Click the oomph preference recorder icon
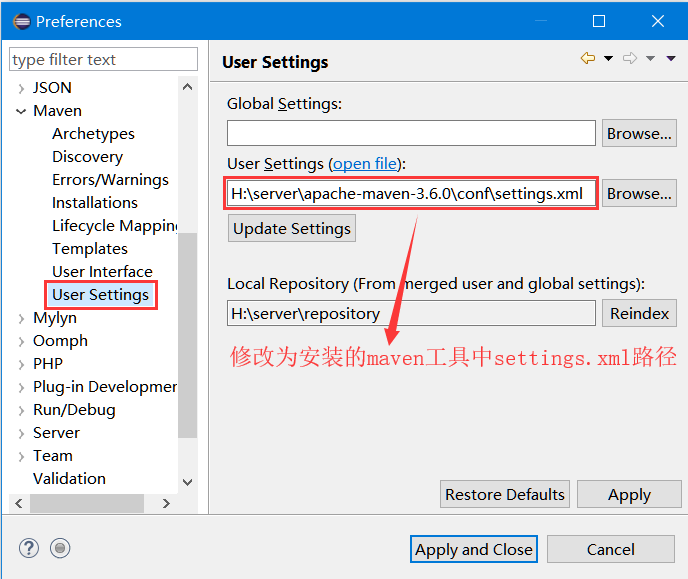 click(x=60, y=548)
